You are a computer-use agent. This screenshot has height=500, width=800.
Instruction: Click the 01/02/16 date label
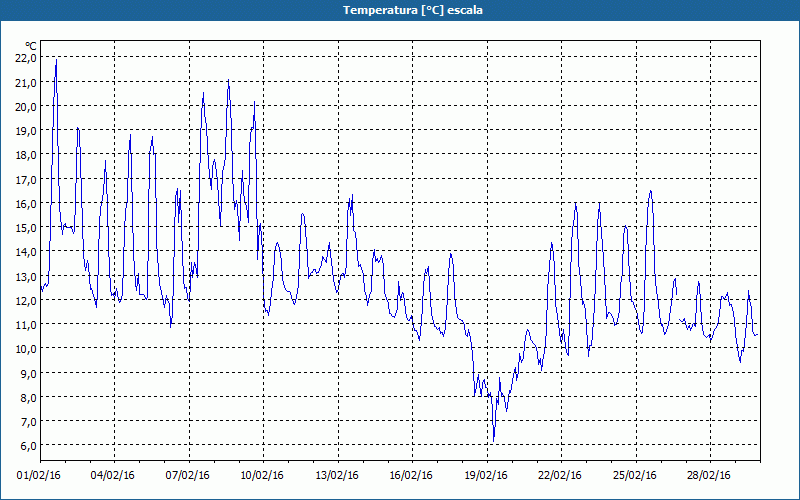38,476
